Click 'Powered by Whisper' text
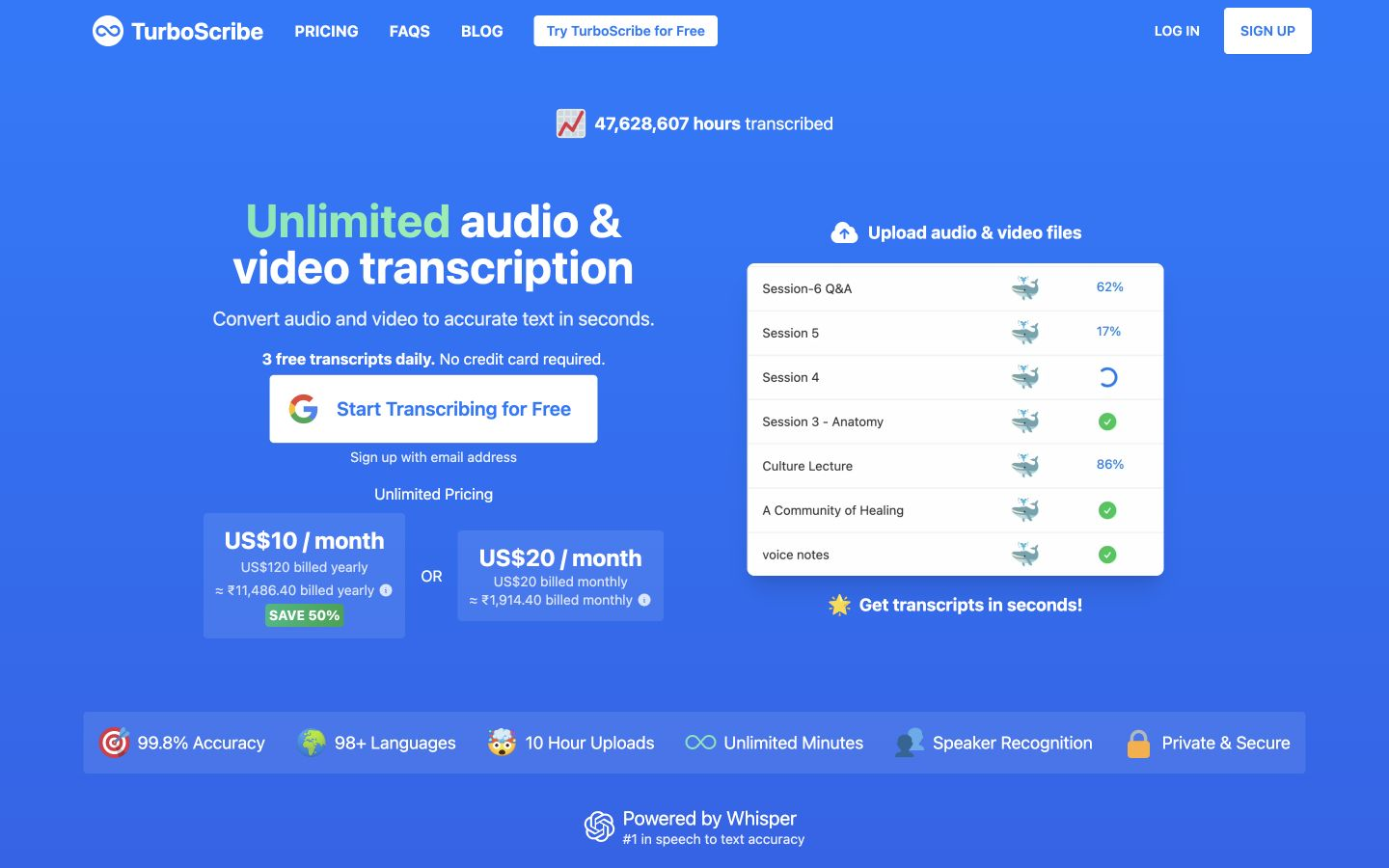The height and width of the screenshot is (868, 1389). tap(709, 818)
